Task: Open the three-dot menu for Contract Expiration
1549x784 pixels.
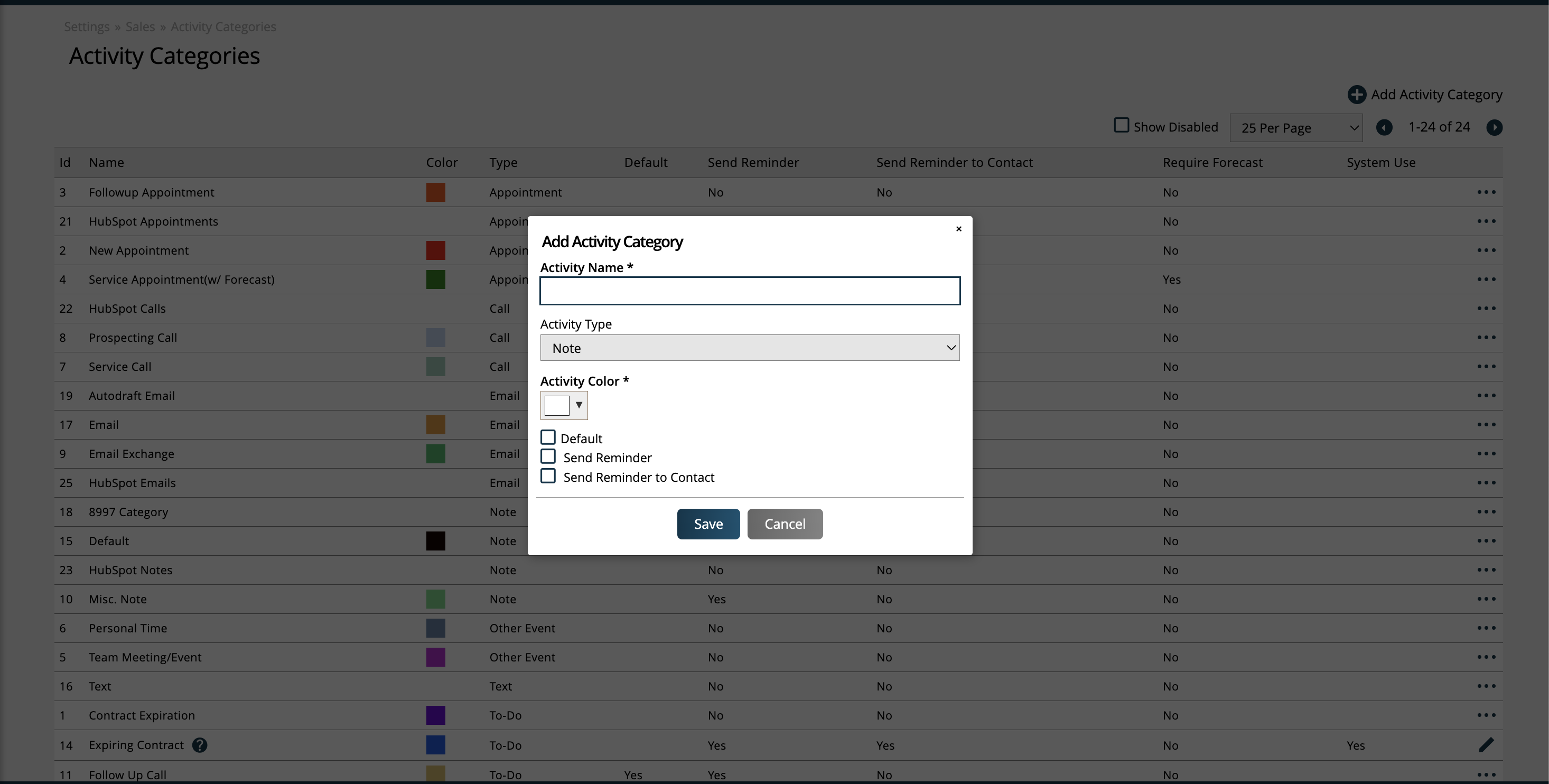Action: pyautogui.click(x=1486, y=715)
